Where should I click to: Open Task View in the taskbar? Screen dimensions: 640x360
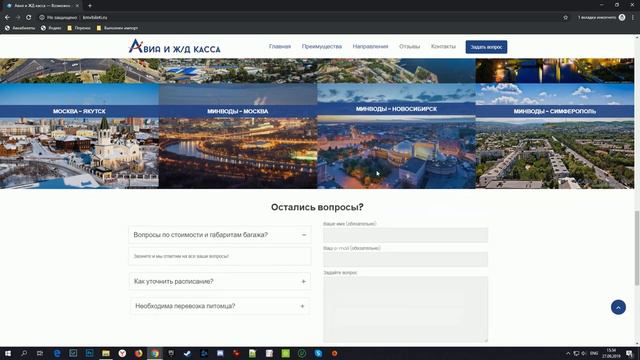click(40, 353)
